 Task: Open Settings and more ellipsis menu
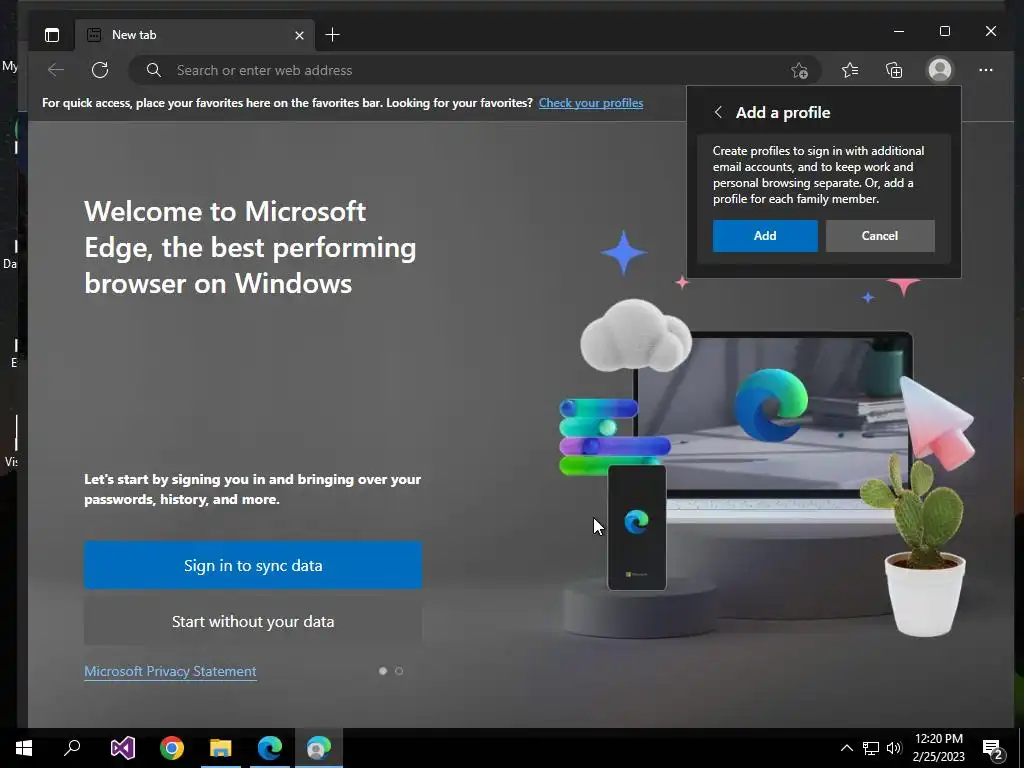coord(985,70)
